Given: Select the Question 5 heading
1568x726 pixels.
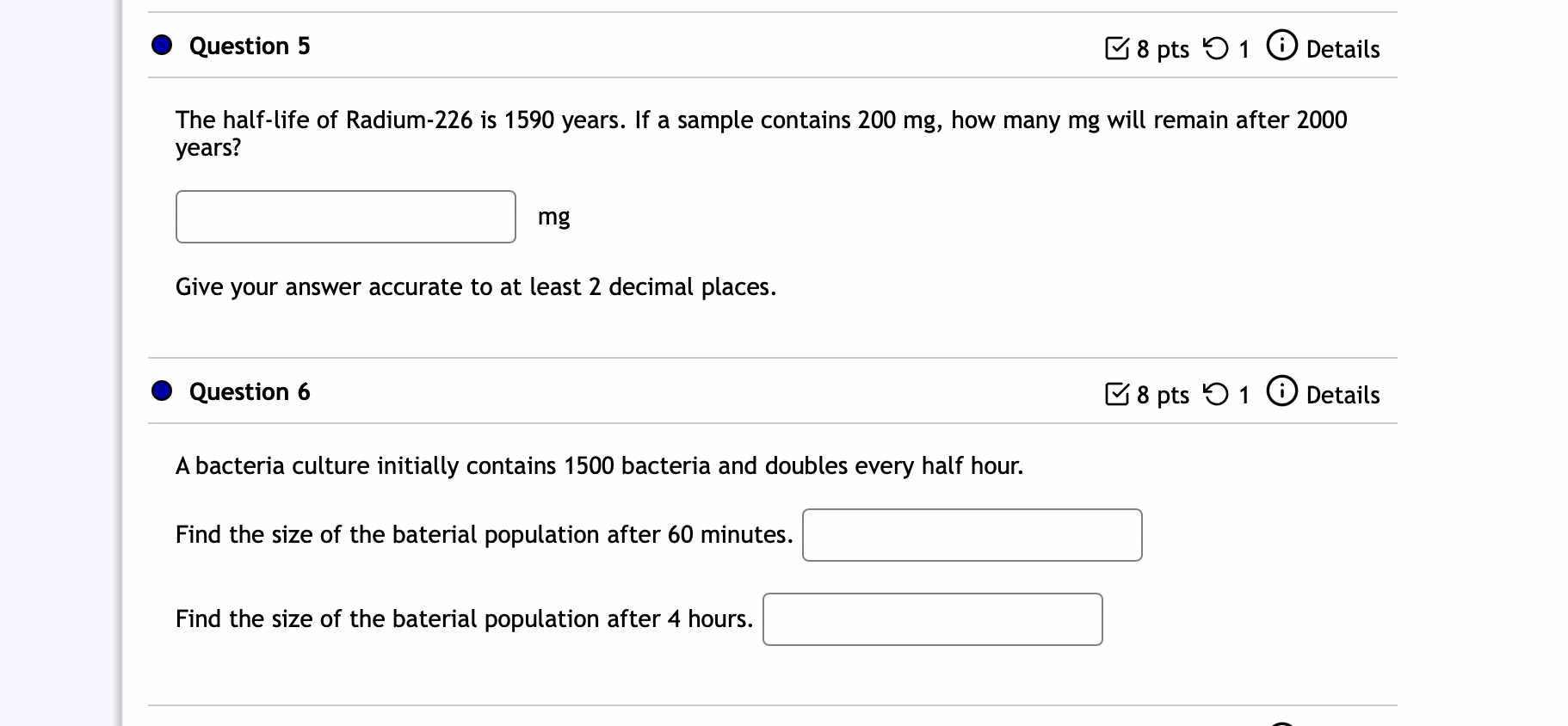Looking at the screenshot, I should (250, 46).
